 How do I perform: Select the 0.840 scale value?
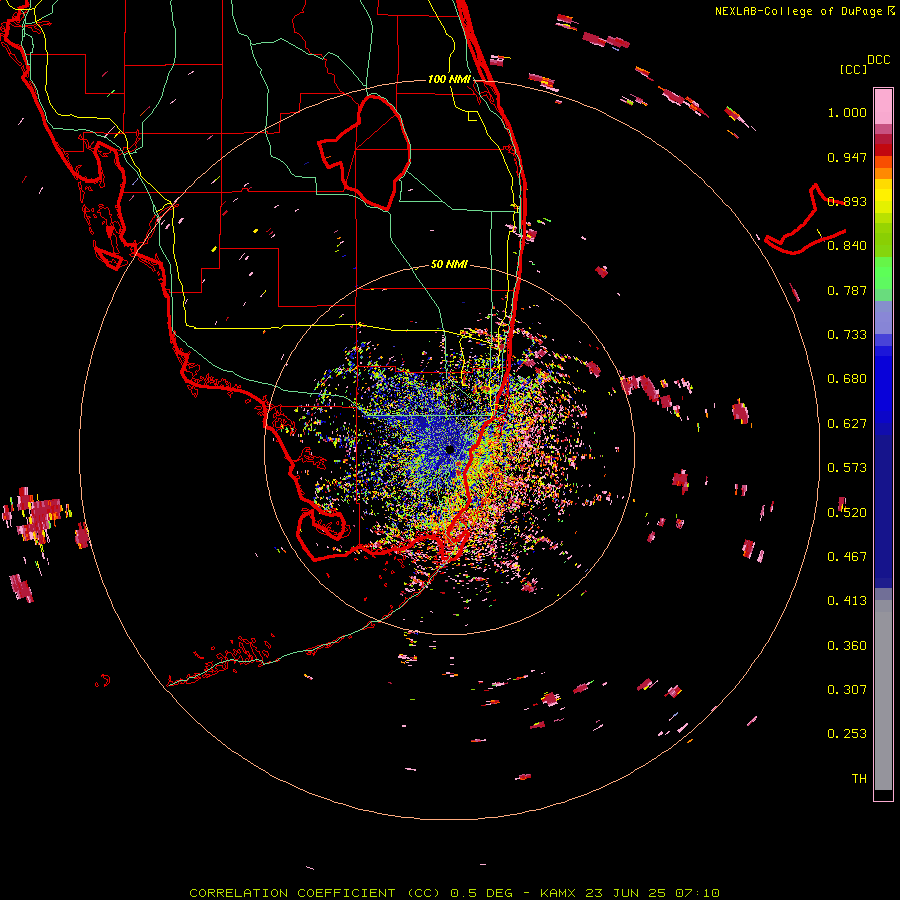click(x=847, y=246)
